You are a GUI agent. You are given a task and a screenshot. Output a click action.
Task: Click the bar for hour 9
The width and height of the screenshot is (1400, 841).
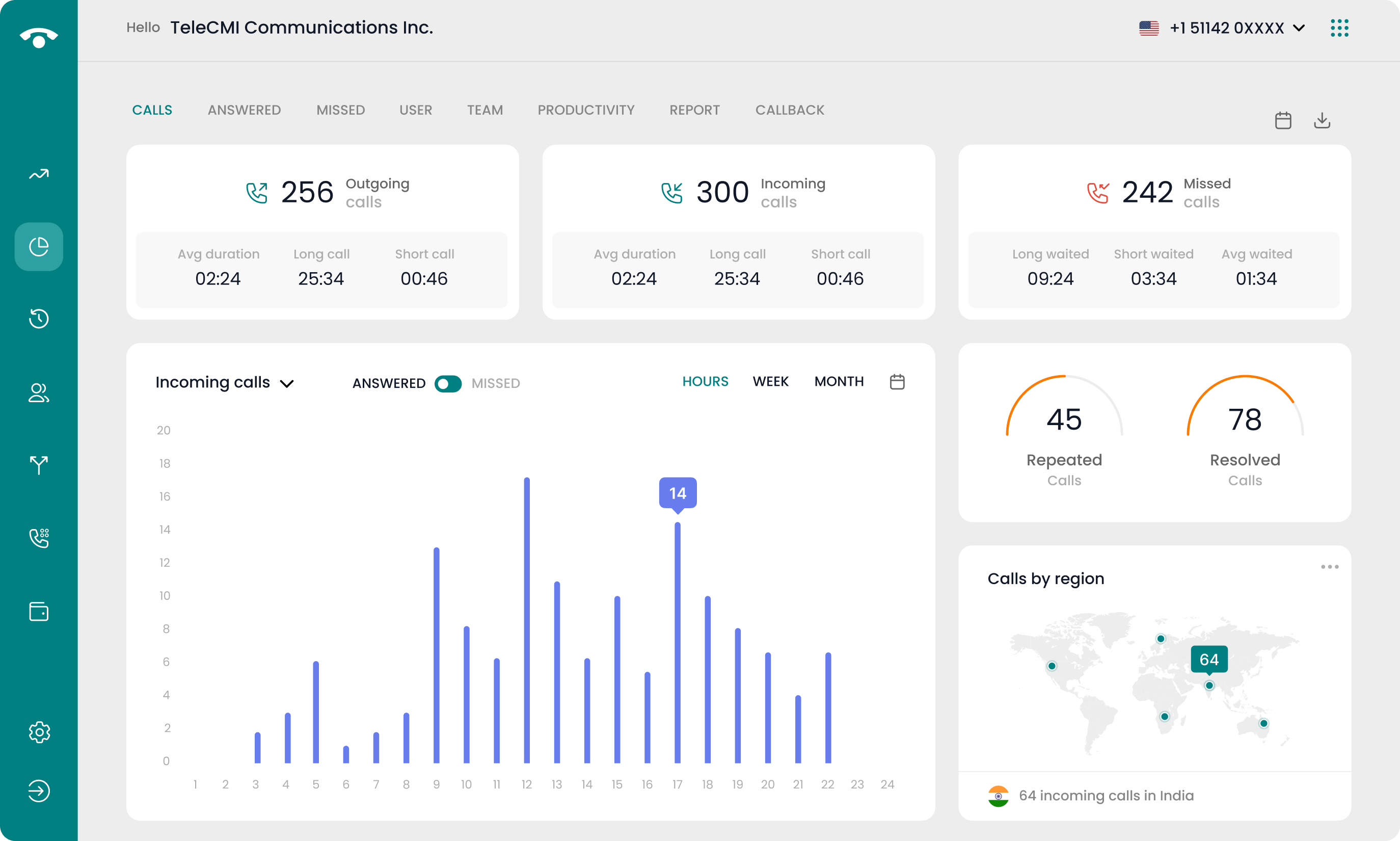[436, 655]
